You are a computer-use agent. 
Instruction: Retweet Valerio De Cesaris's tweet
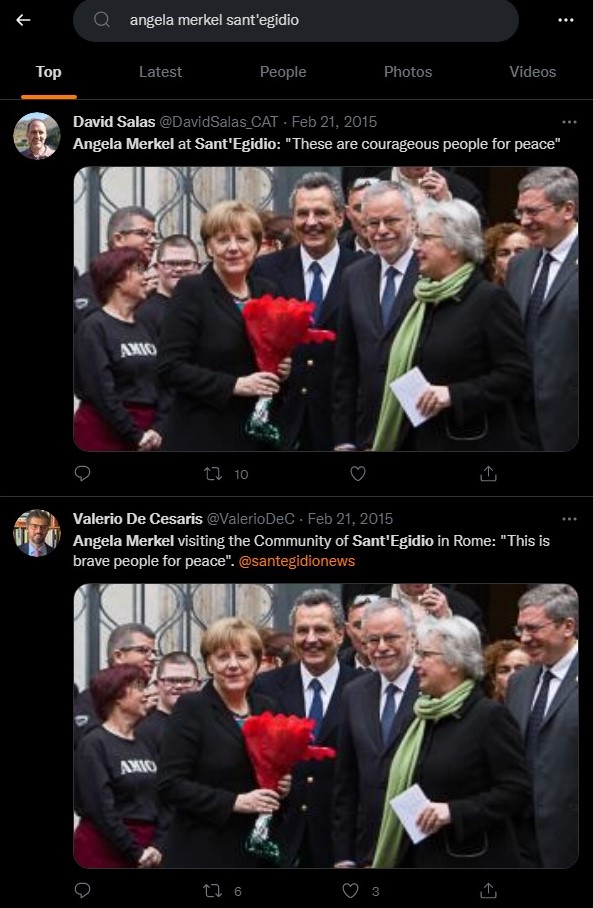pyautogui.click(x=213, y=891)
